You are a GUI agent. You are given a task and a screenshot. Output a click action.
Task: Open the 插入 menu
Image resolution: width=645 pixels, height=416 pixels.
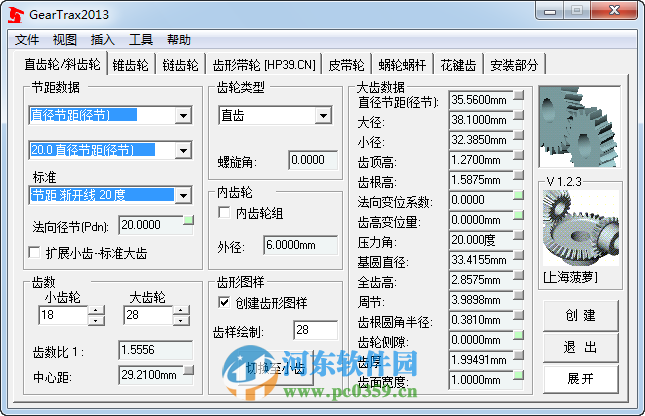102,40
